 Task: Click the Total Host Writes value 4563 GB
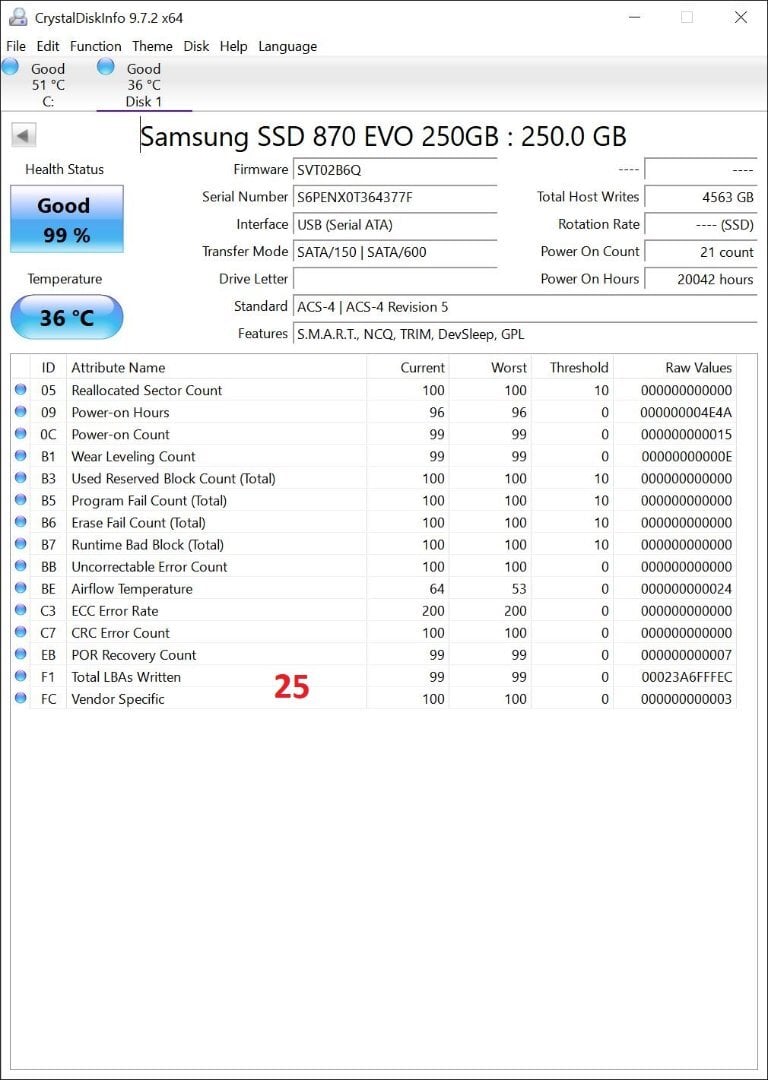click(x=700, y=198)
